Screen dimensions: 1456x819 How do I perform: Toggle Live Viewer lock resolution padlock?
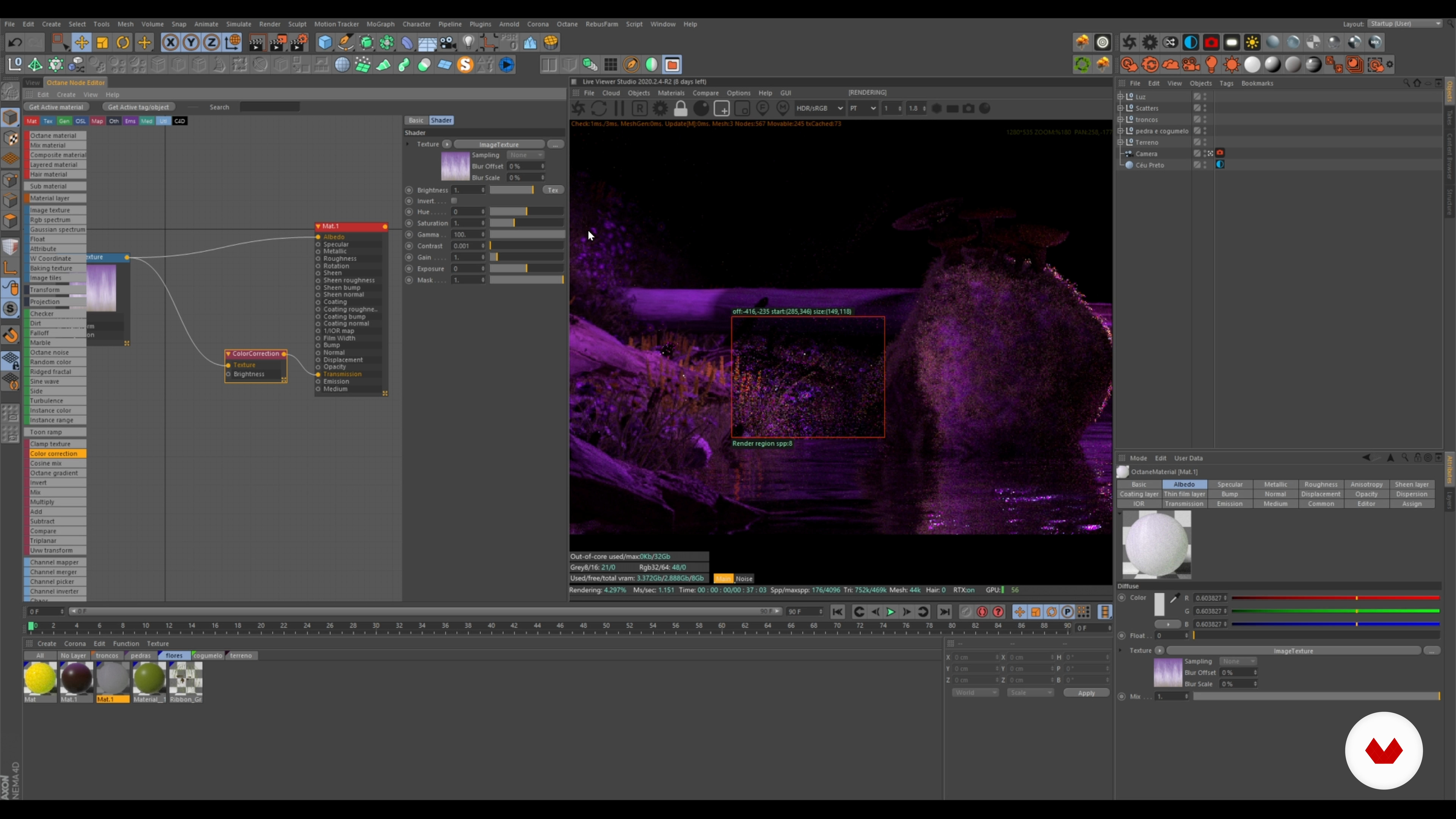pos(681,108)
